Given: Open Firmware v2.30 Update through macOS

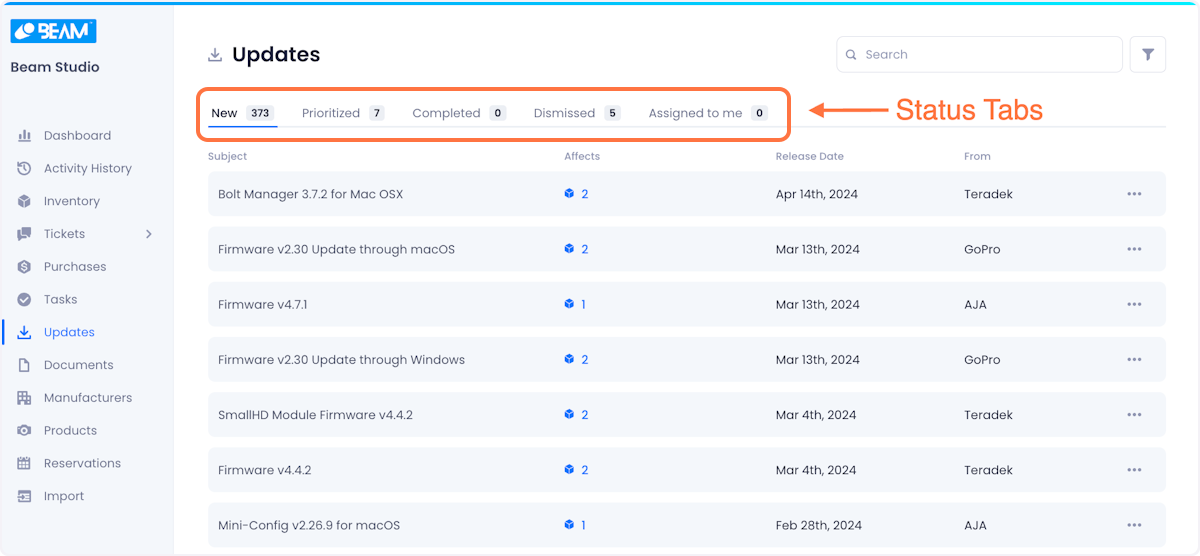Looking at the screenshot, I should 336,249.
